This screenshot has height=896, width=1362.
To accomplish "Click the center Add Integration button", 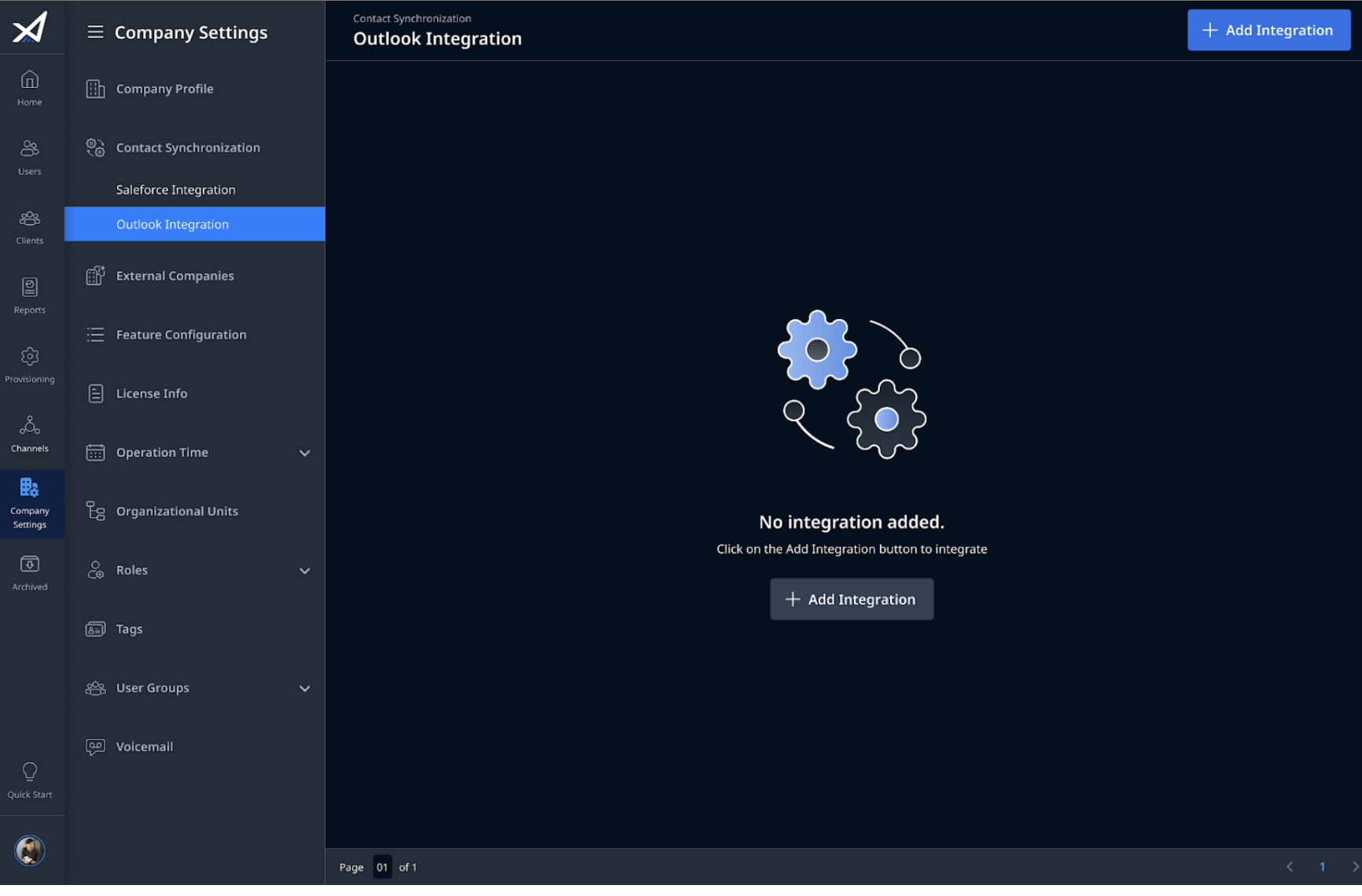I will tap(852, 599).
